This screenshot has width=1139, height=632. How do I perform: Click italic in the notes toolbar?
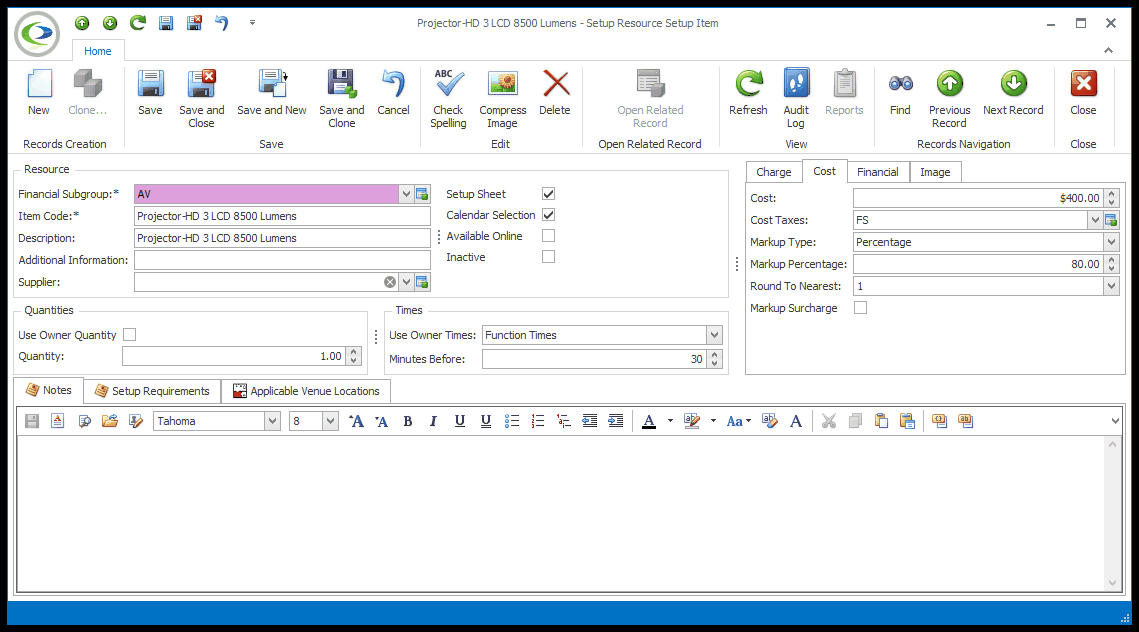(434, 421)
